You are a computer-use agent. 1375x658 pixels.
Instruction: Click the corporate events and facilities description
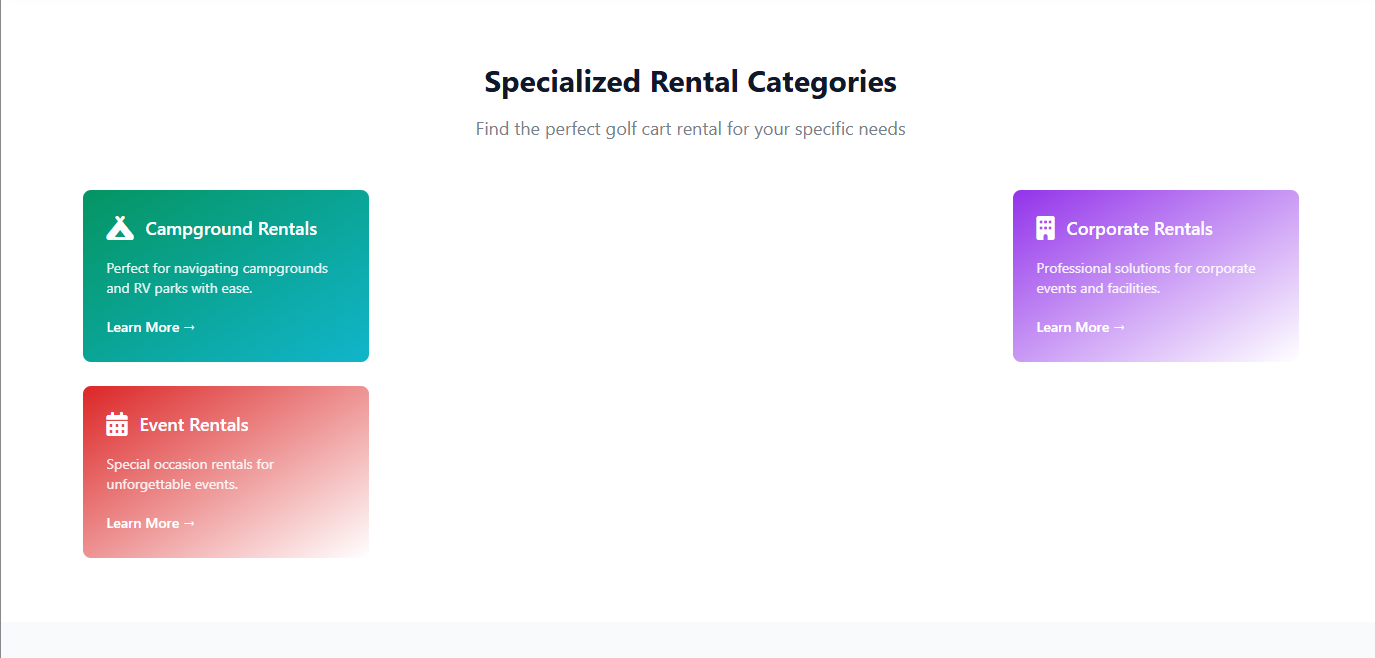(x=1145, y=278)
